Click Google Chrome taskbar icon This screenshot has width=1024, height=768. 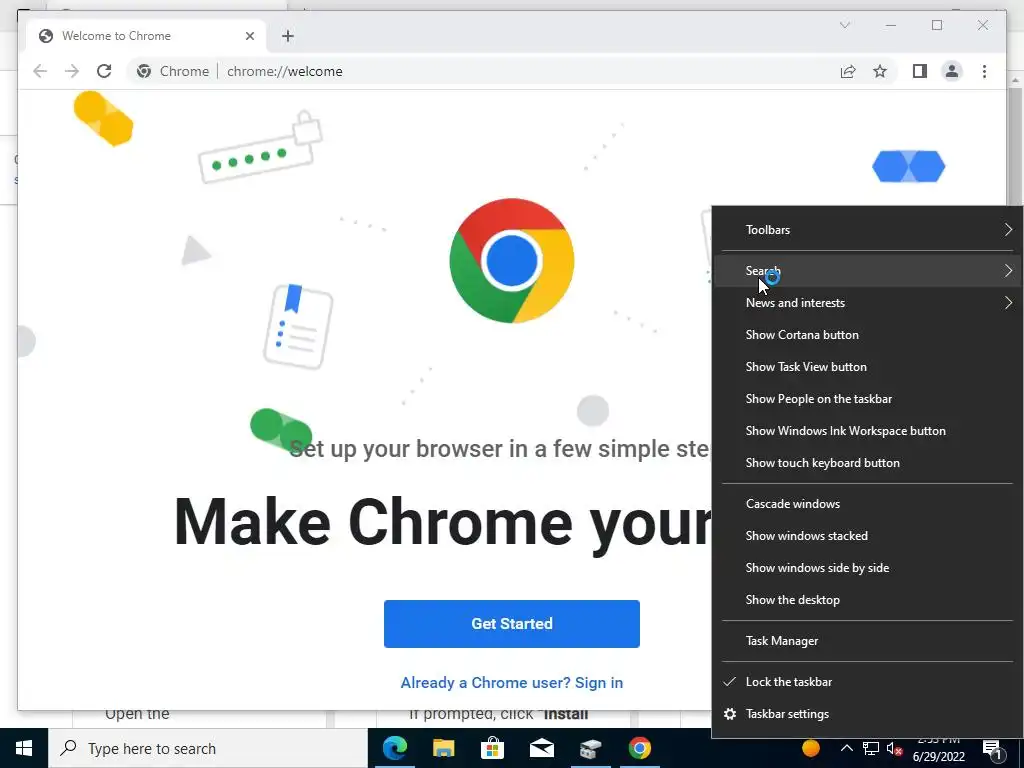coord(639,748)
